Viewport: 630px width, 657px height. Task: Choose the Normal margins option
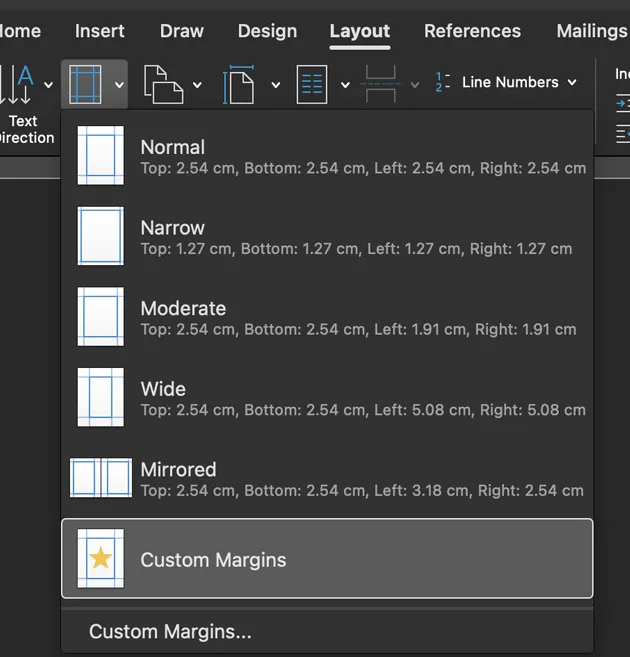coord(327,155)
